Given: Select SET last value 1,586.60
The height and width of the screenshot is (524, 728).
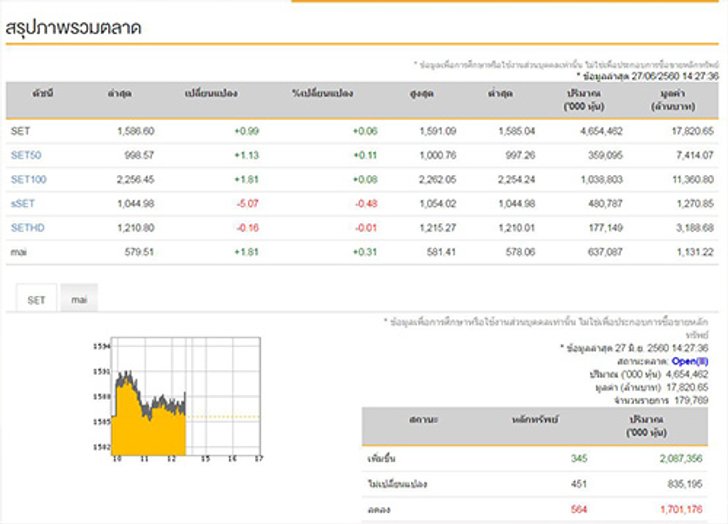Looking at the screenshot, I should point(136,131).
